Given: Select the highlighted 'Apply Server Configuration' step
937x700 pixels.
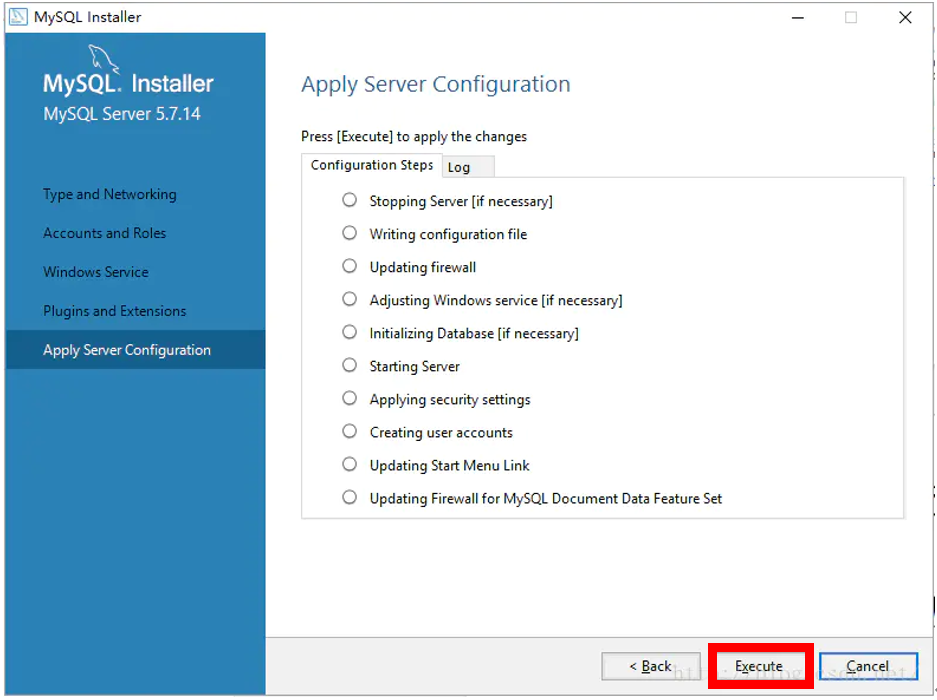Looking at the screenshot, I should 126,350.
